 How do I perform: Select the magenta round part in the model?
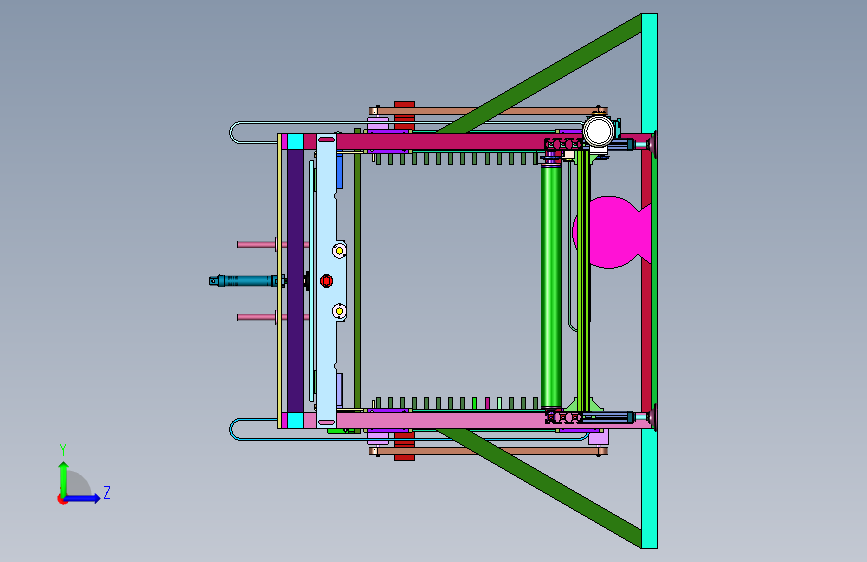(611, 232)
